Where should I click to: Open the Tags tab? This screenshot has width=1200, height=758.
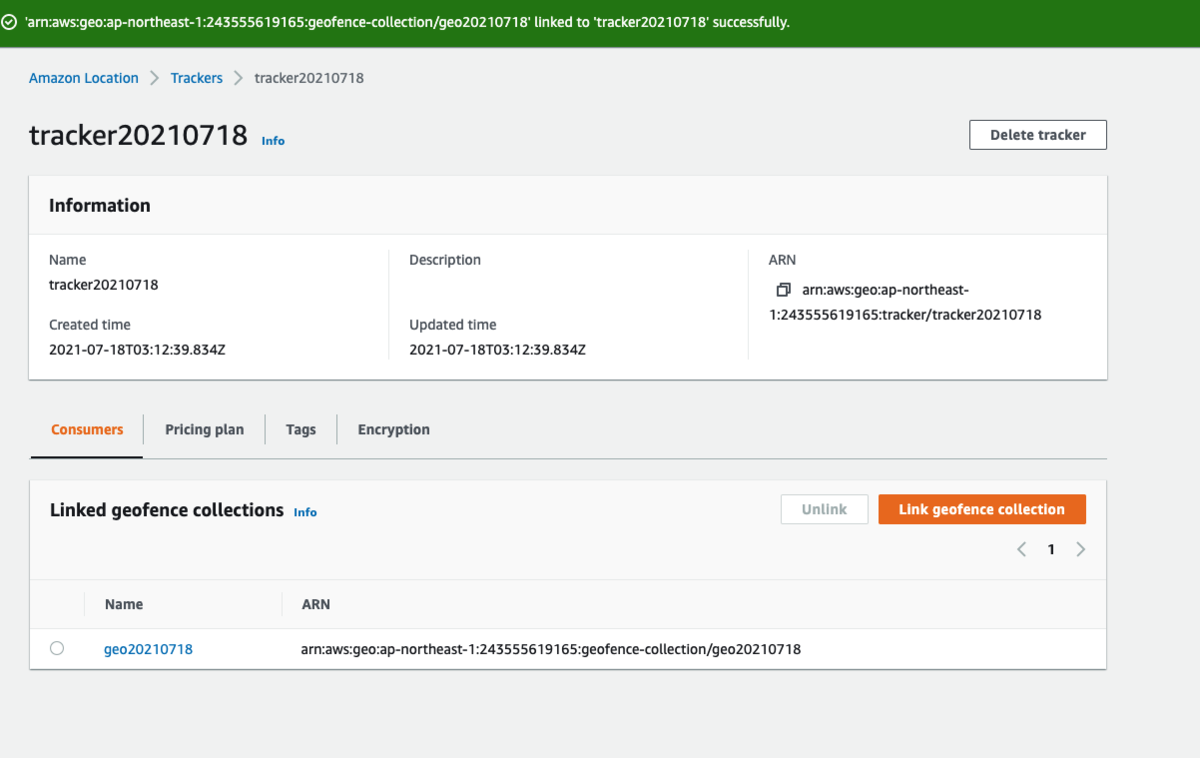click(x=301, y=430)
